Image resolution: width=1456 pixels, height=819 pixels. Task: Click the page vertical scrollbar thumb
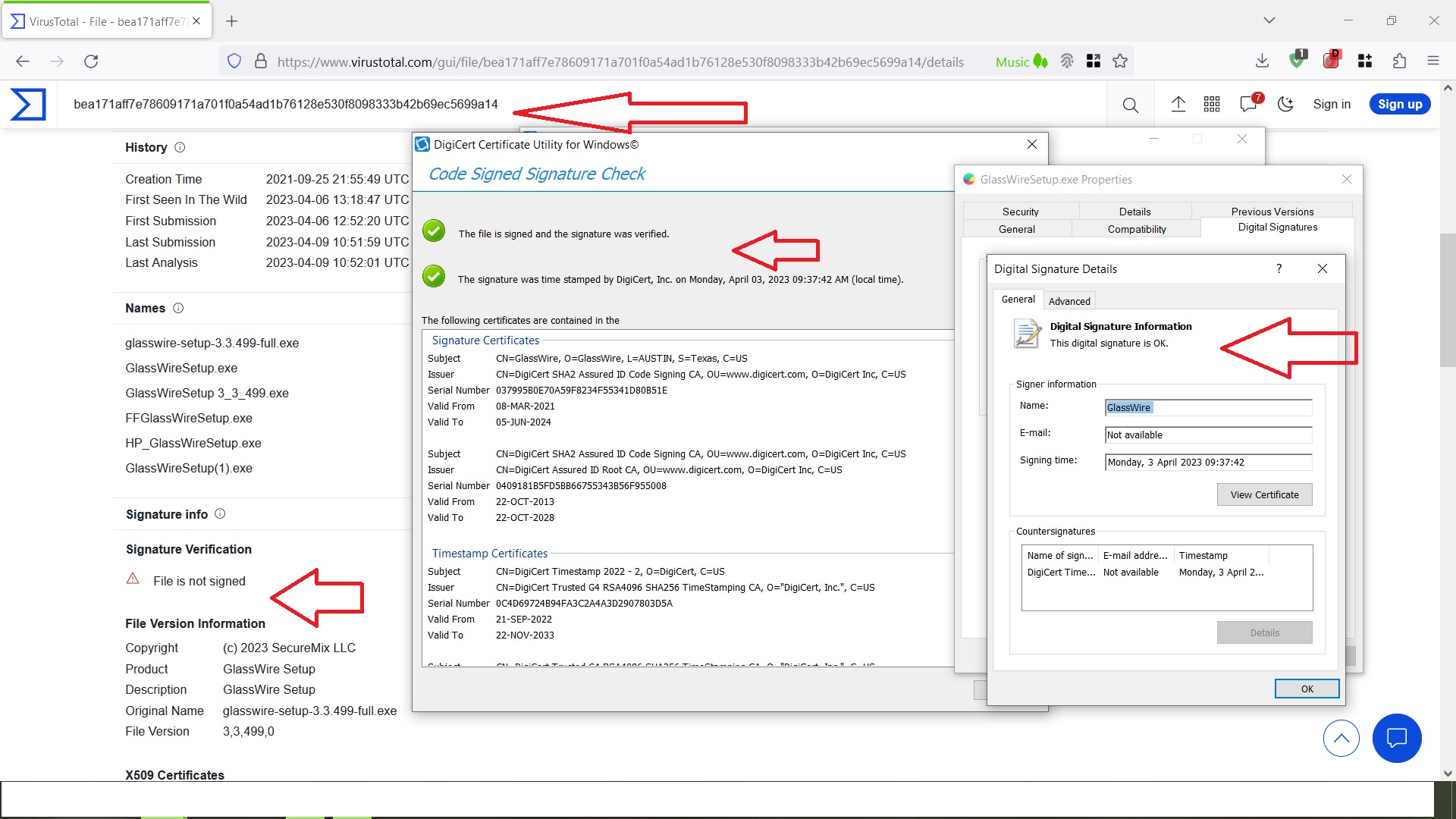coord(1448,300)
